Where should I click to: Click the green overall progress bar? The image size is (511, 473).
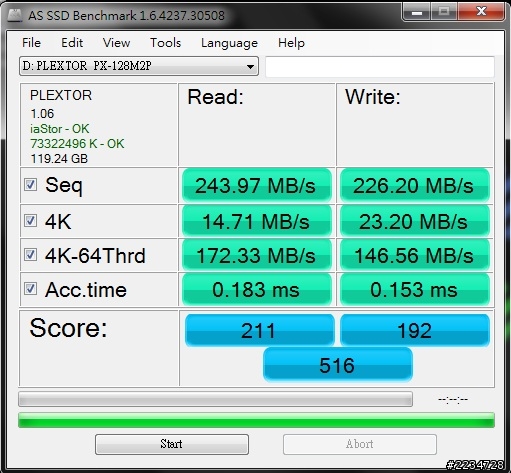(256, 420)
